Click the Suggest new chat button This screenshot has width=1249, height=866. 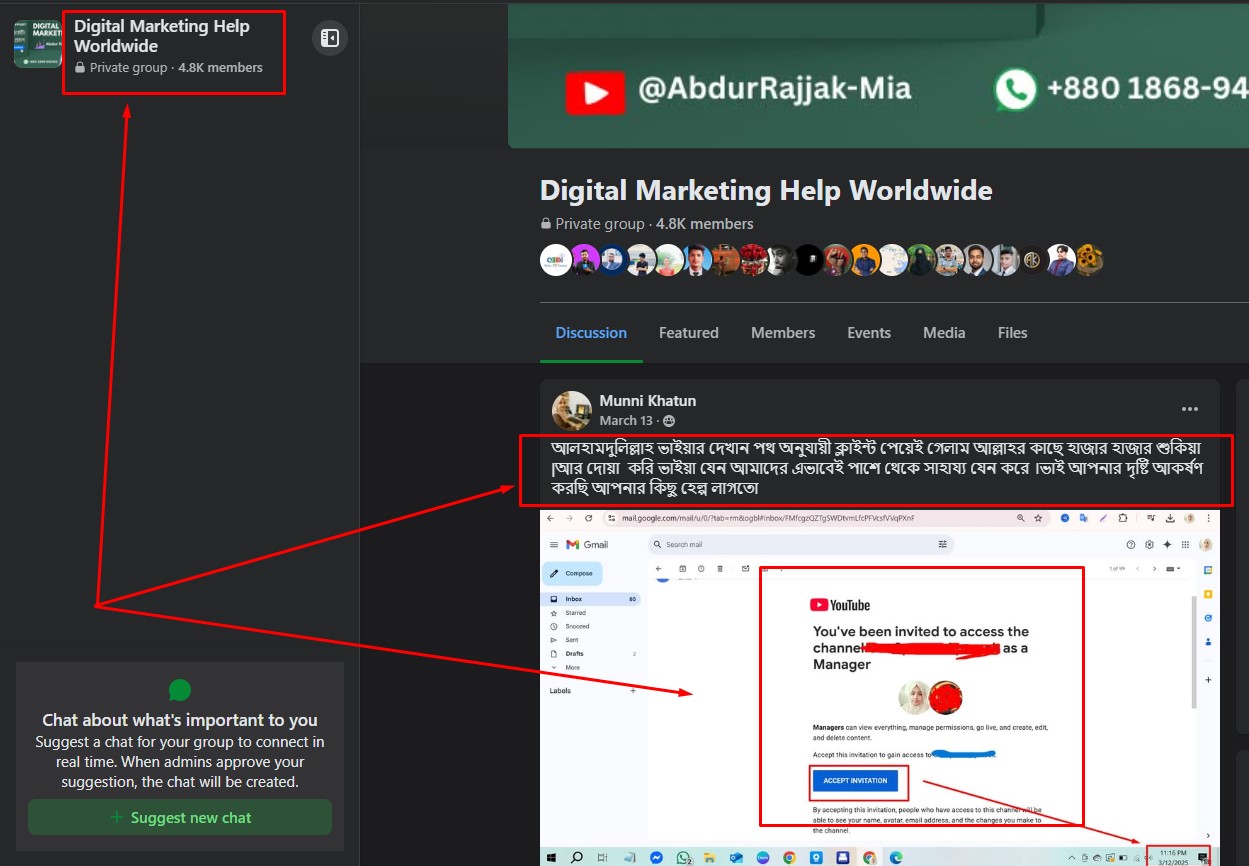pos(180,817)
